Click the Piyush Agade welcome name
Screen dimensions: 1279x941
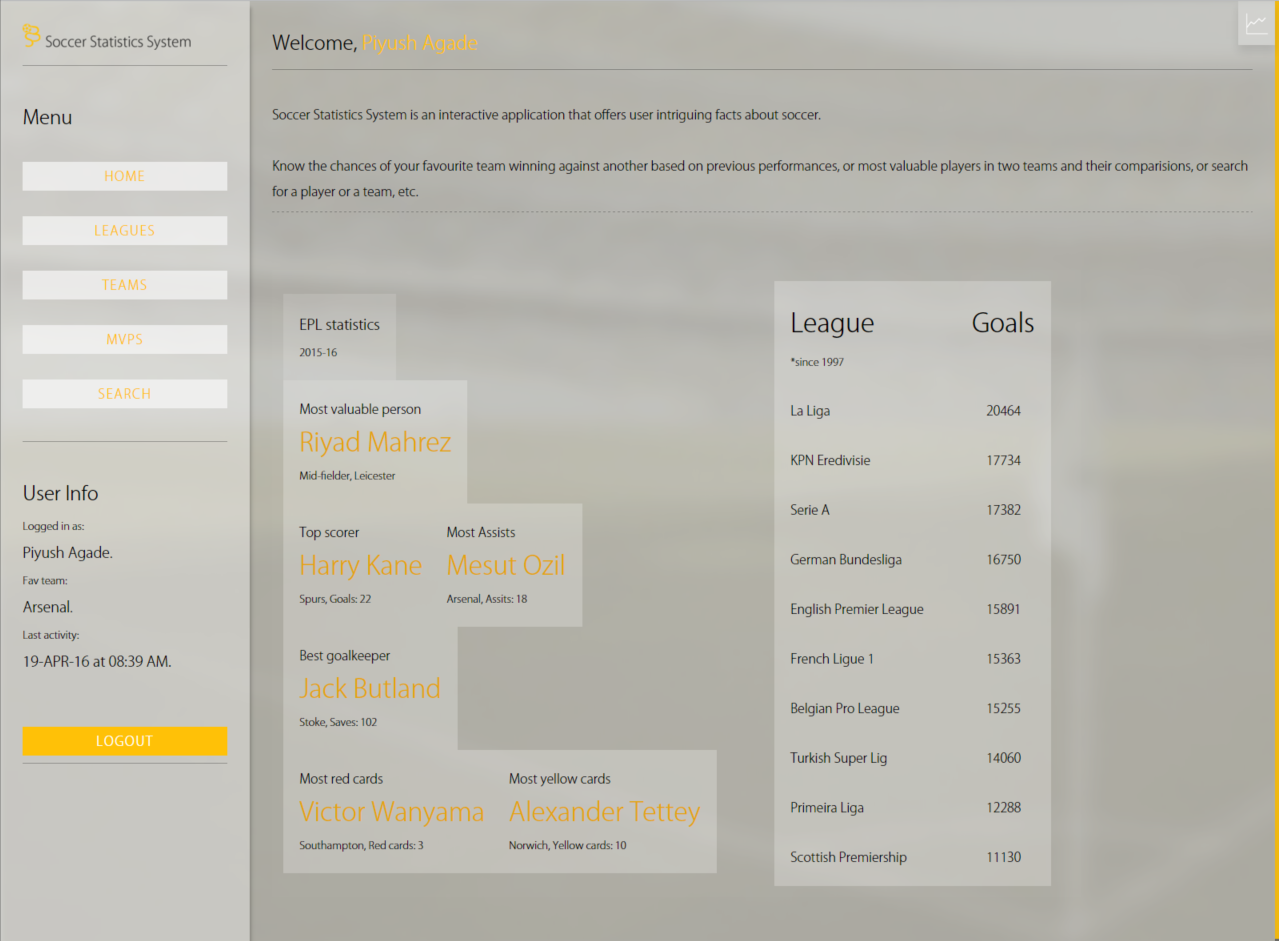[x=420, y=43]
